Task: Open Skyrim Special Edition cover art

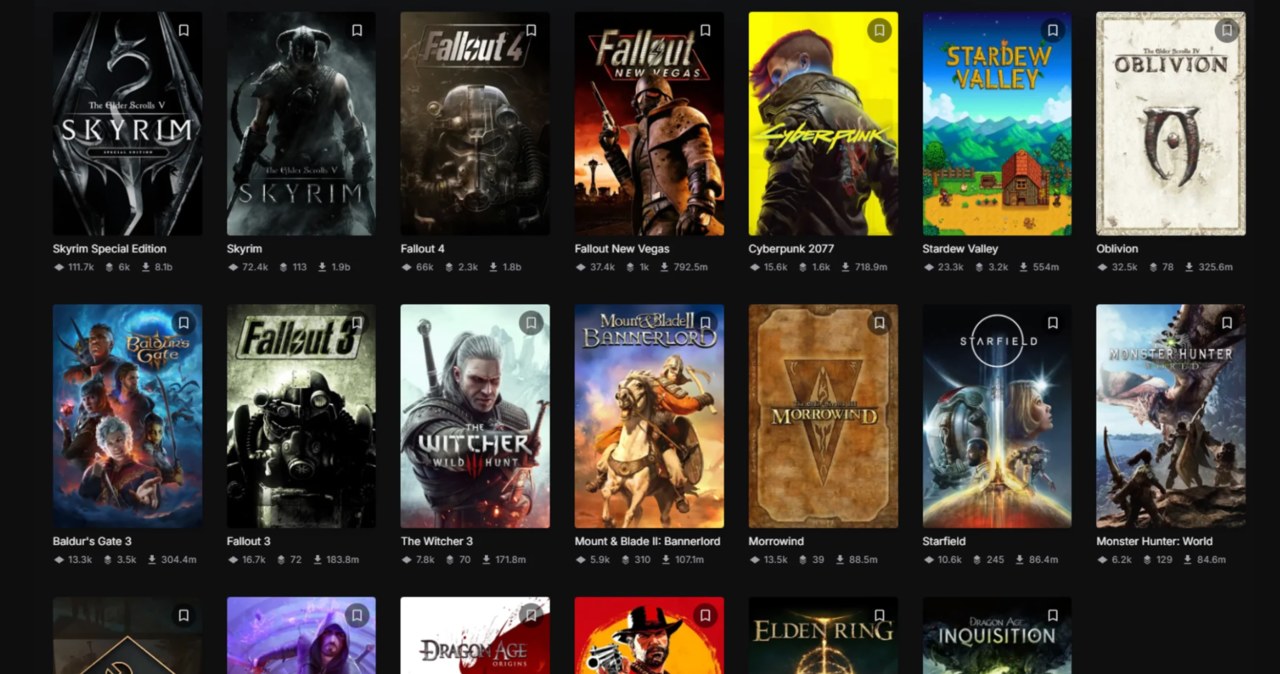Action: tap(127, 124)
